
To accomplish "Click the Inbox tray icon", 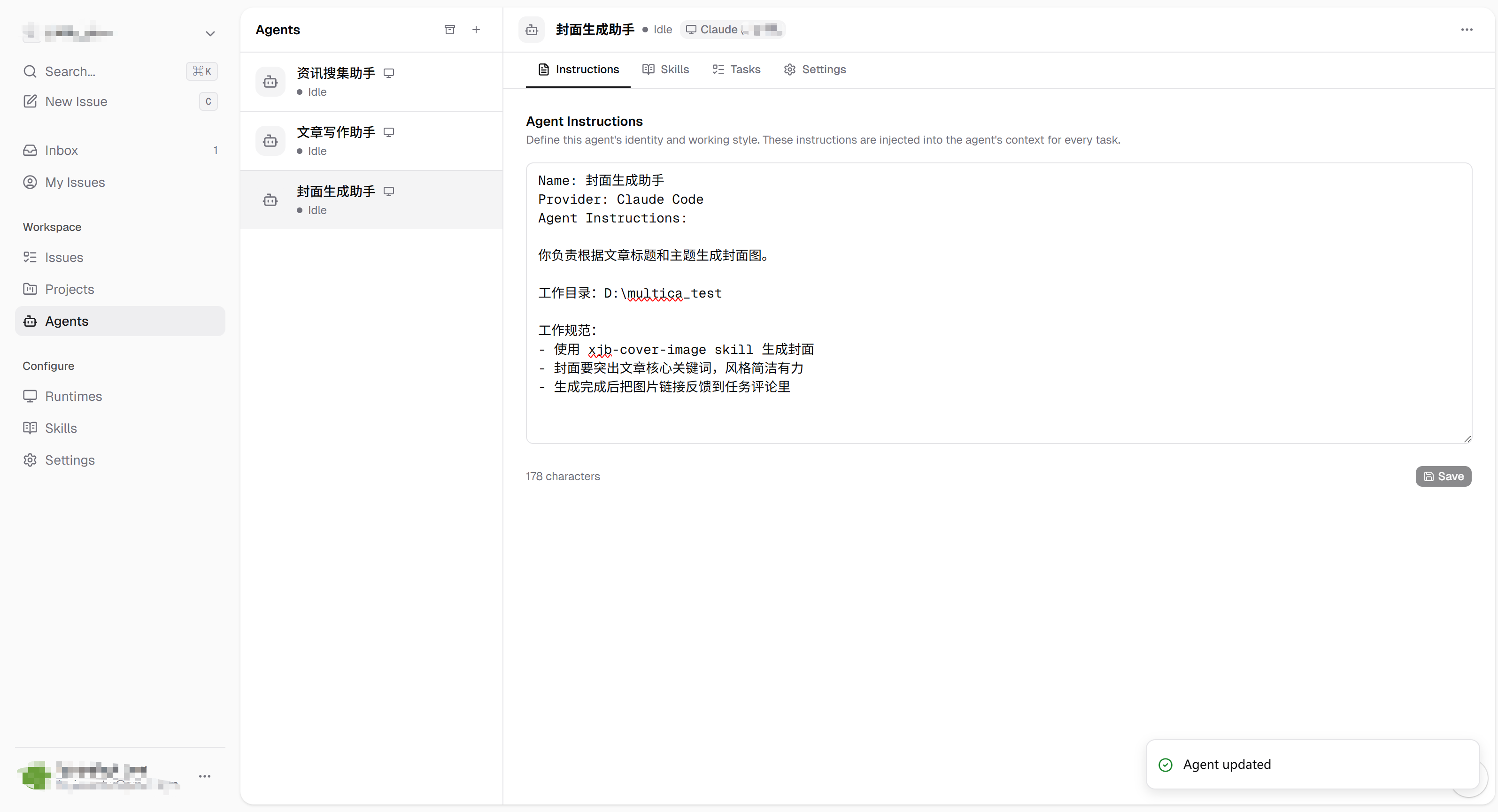I will [30, 151].
